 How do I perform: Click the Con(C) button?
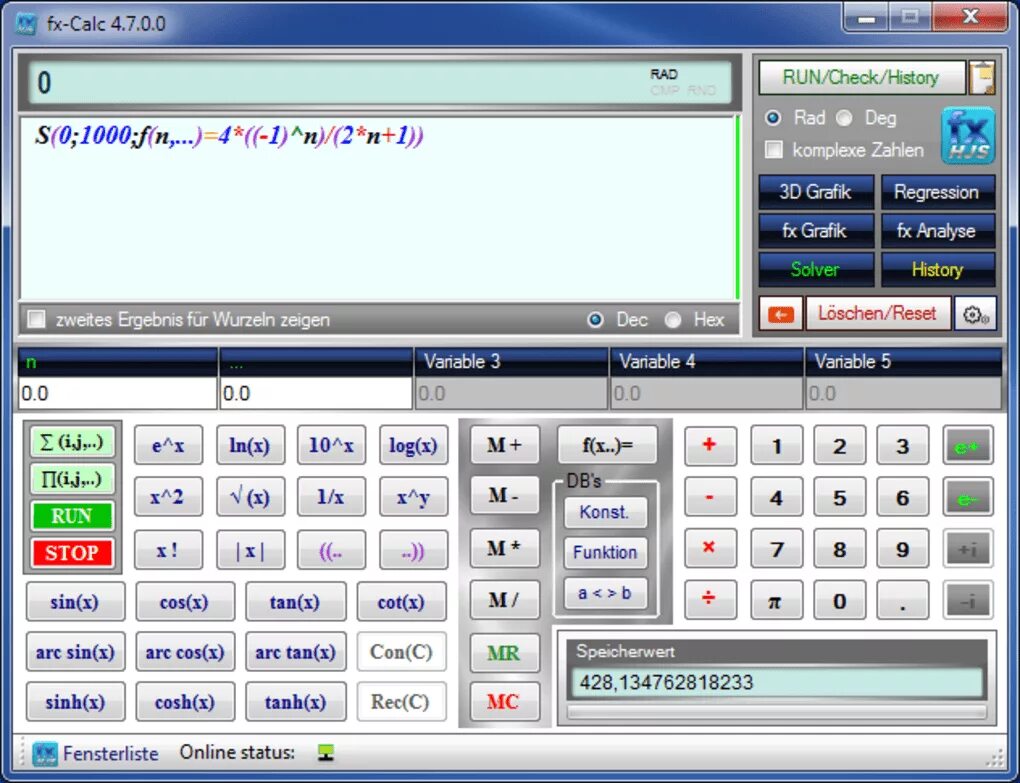pos(401,652)
